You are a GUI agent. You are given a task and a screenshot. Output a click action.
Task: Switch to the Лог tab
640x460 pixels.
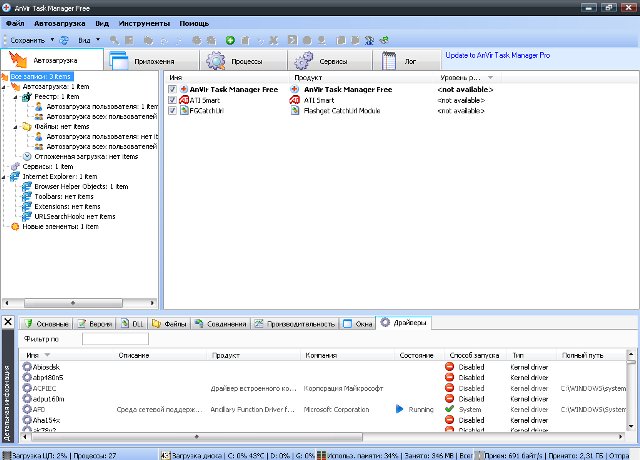[407, 60]
